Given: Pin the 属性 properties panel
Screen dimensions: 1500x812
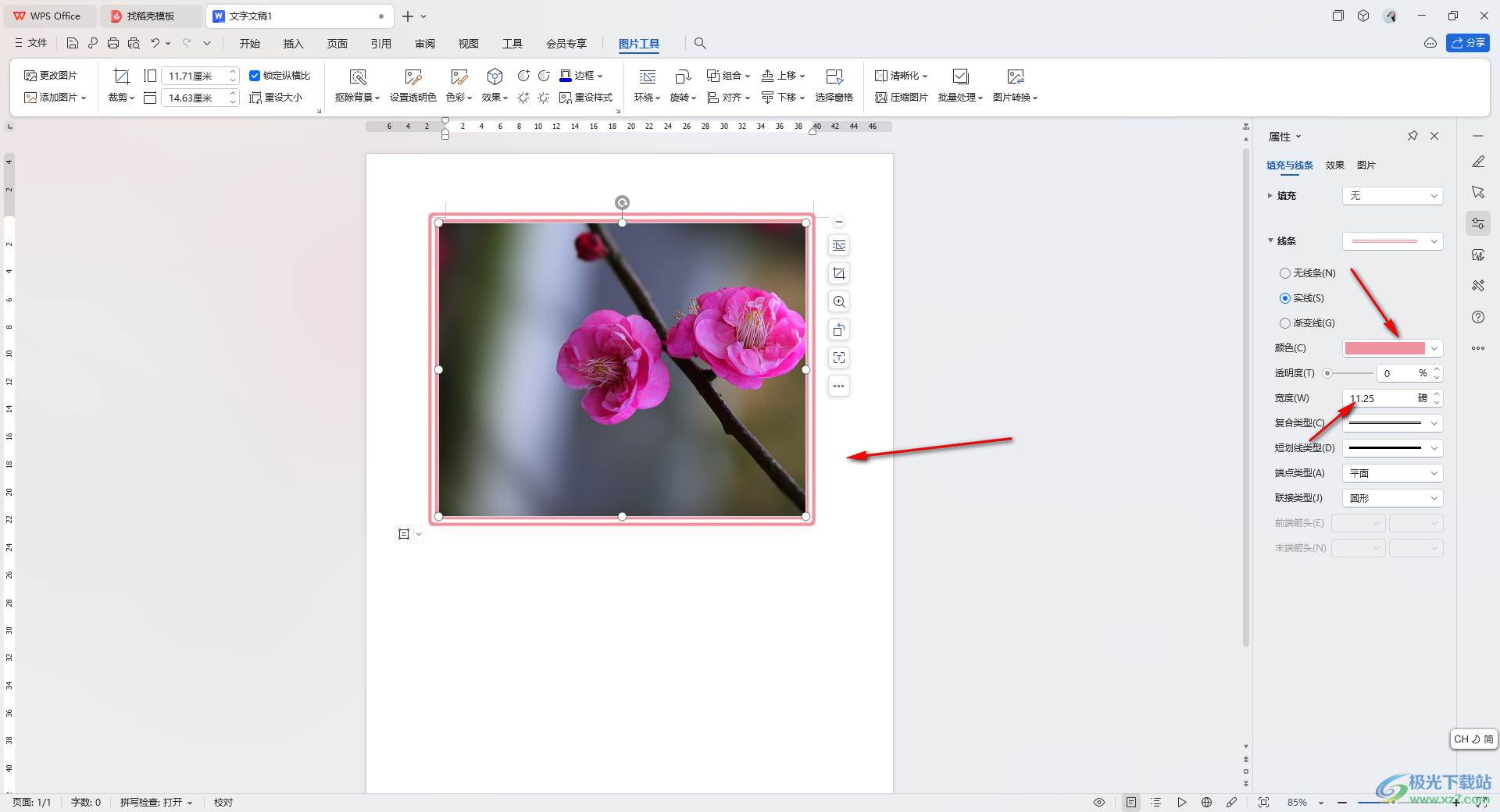Looking at the screenshot, I should click(x=1412, y=136).
